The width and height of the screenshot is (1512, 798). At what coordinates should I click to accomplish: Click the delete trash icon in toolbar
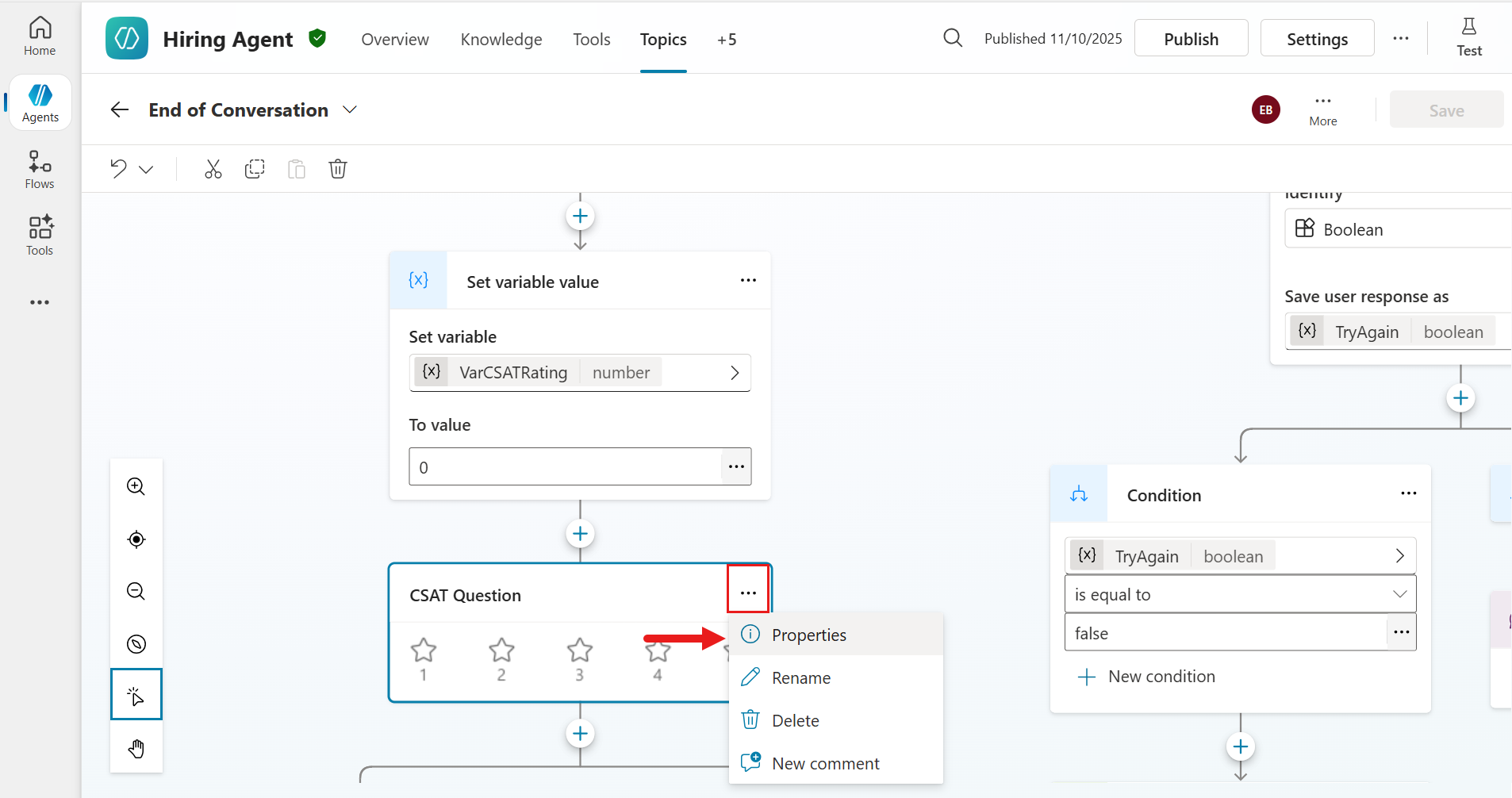338,168
